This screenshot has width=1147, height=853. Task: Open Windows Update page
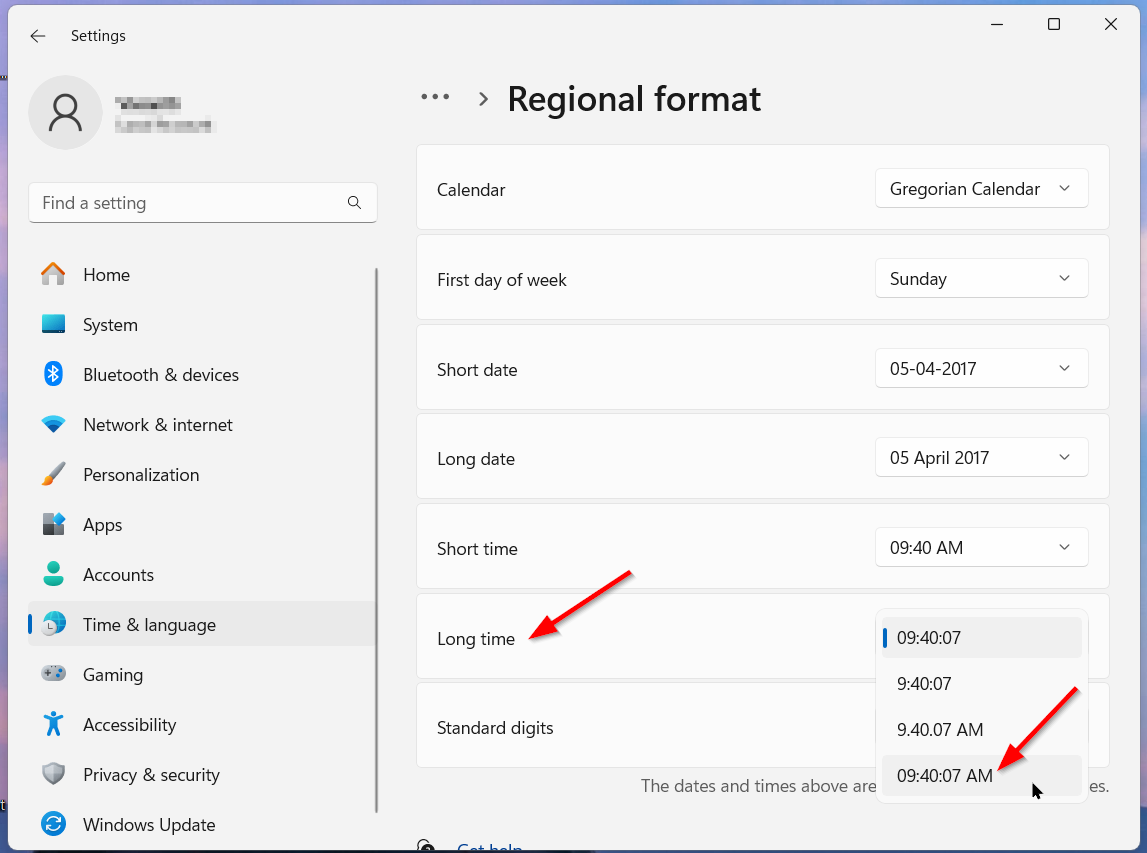[202, 824]
